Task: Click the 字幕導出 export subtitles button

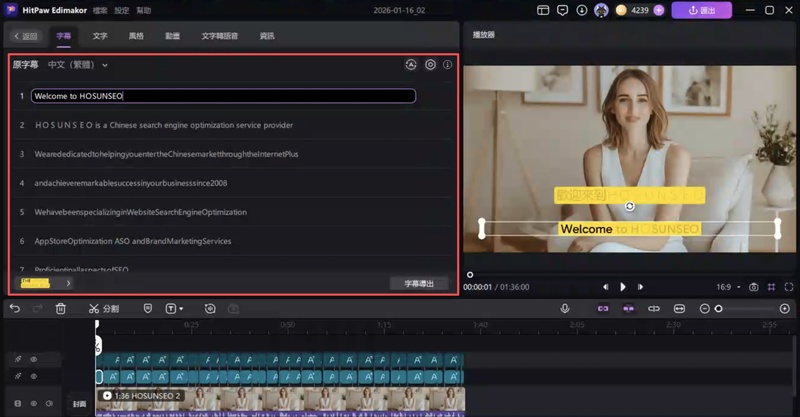Action: coord(418,284)
